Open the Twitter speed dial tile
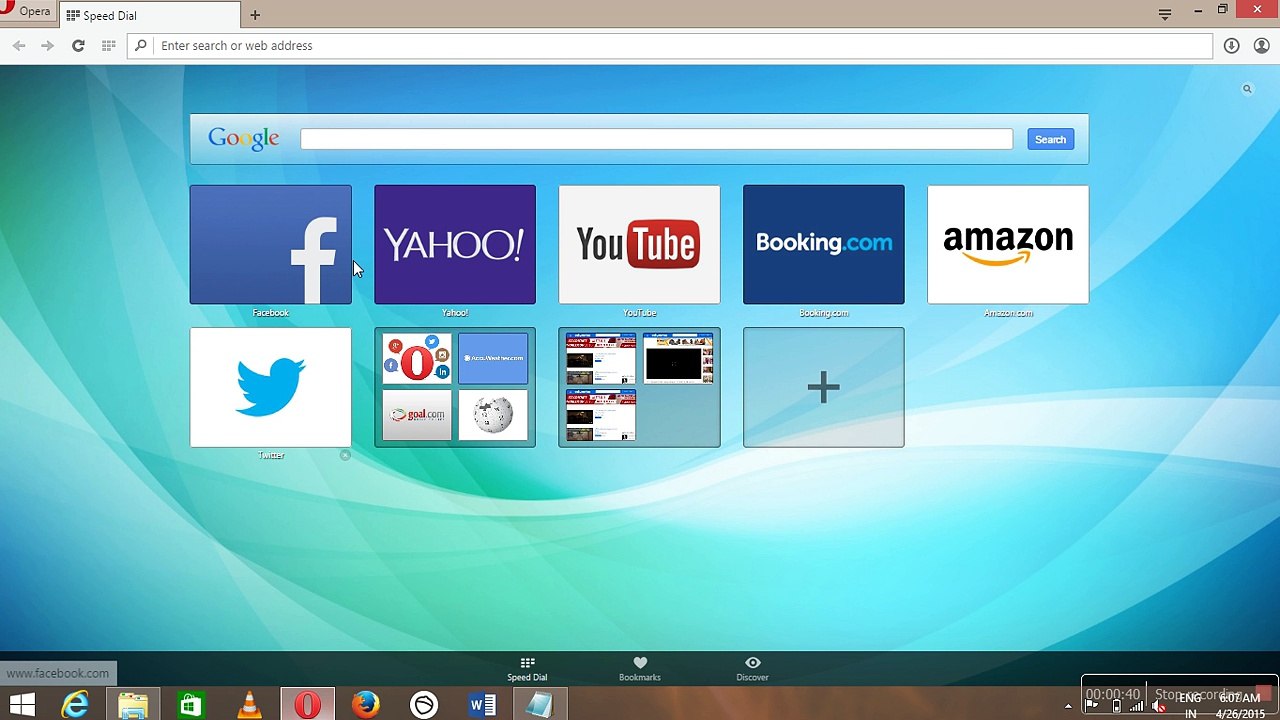Image resolution: width=1280 pixels, height=720 pixels. [x=270, y=387]
